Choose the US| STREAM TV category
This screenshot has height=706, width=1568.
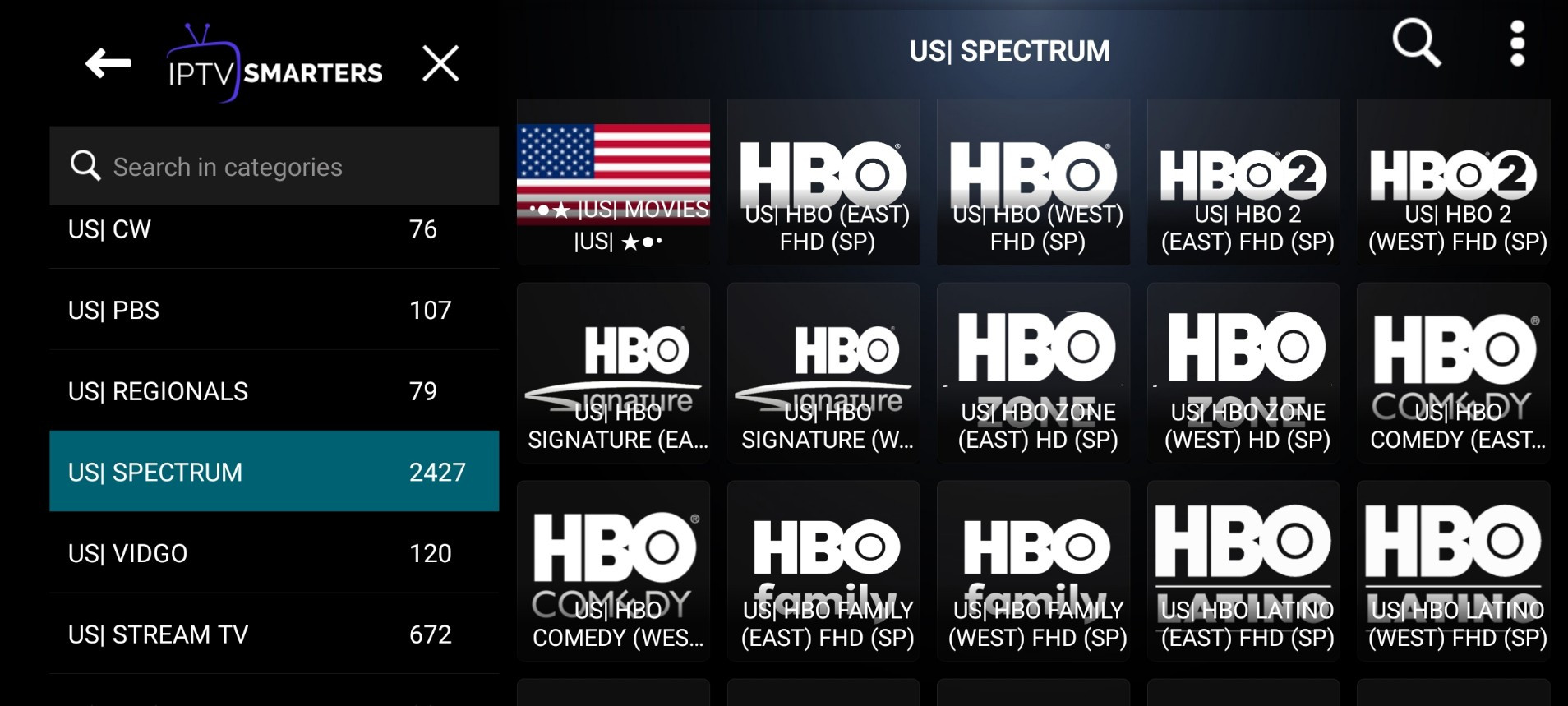pos(274,634)
